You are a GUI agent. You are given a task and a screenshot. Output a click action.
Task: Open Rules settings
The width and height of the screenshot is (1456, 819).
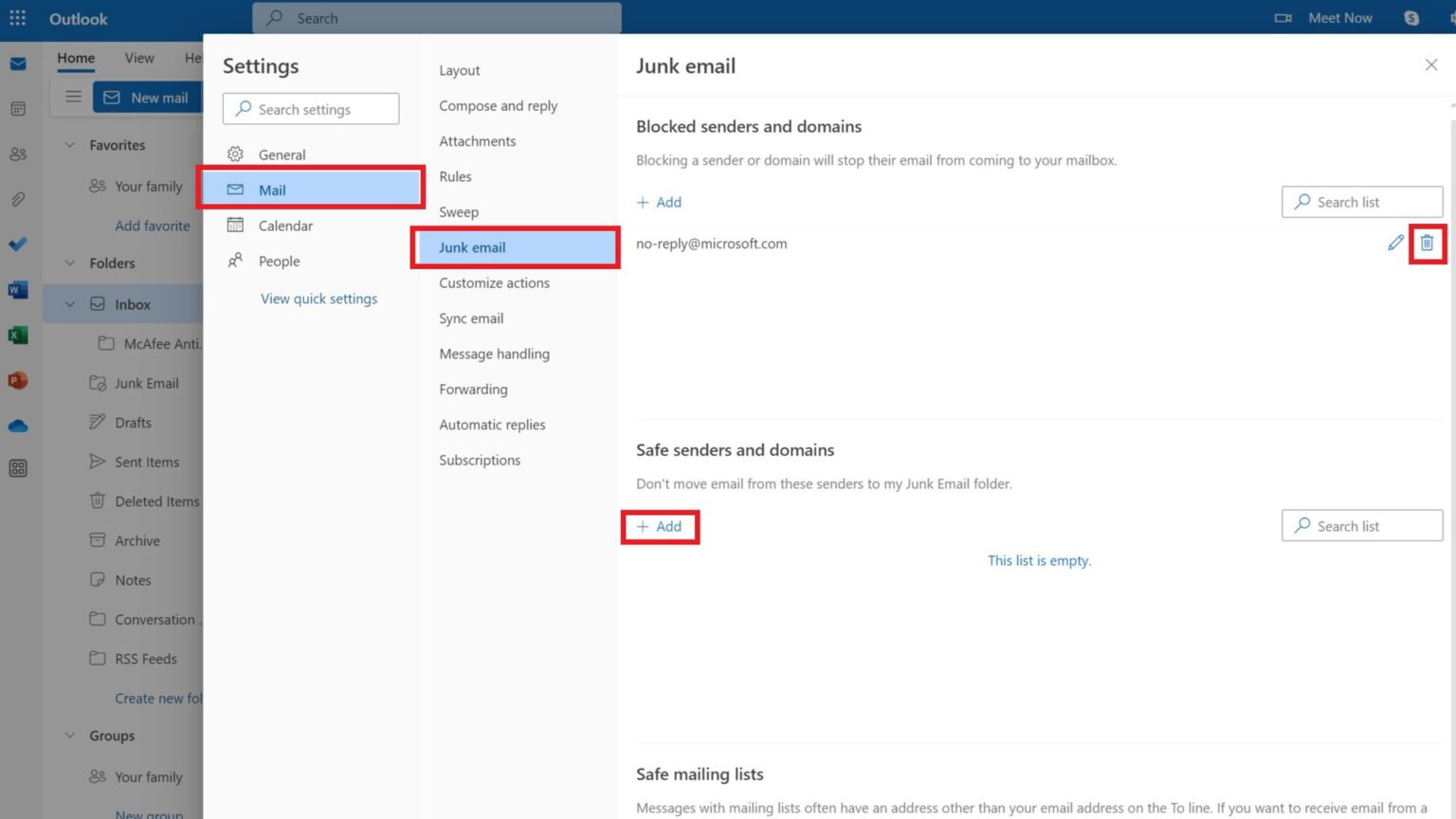455,176
